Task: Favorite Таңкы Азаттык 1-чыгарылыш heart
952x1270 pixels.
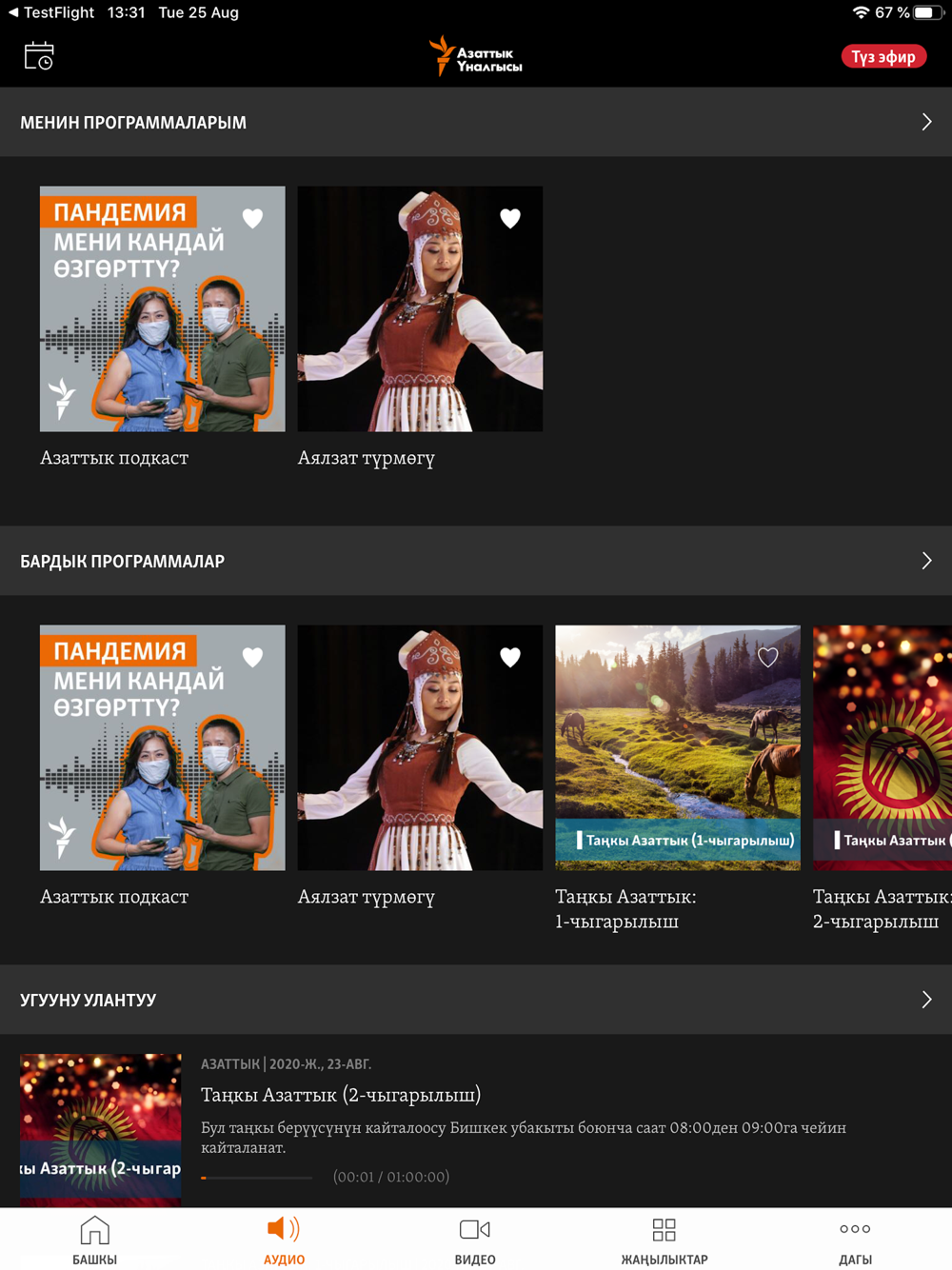Action: (x=768, y=657)
